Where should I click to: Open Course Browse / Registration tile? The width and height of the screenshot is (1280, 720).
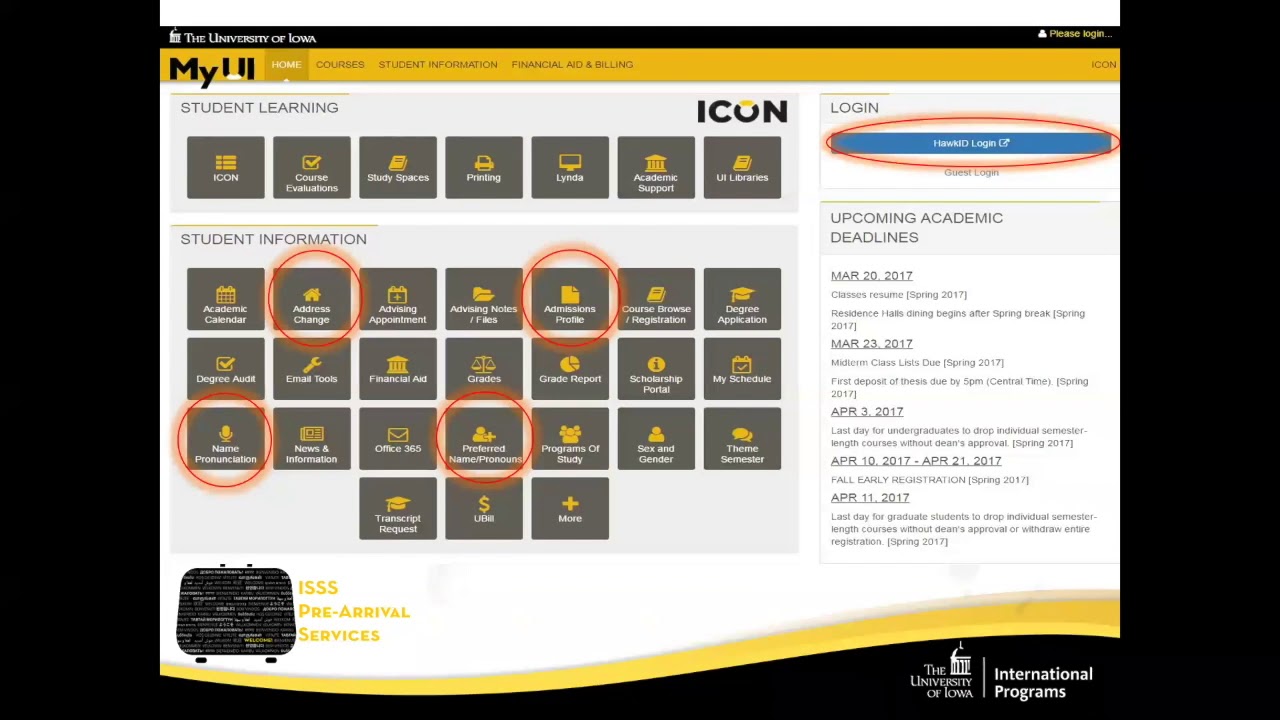click(656, 299)
